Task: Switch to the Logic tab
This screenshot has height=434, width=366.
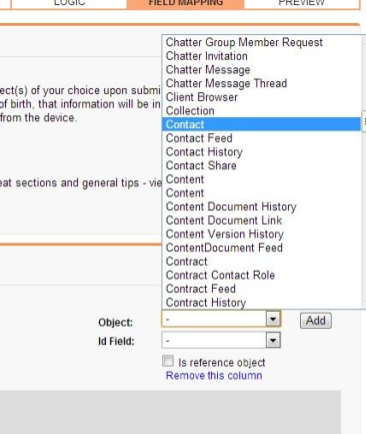Action: [x=69, y=3]
